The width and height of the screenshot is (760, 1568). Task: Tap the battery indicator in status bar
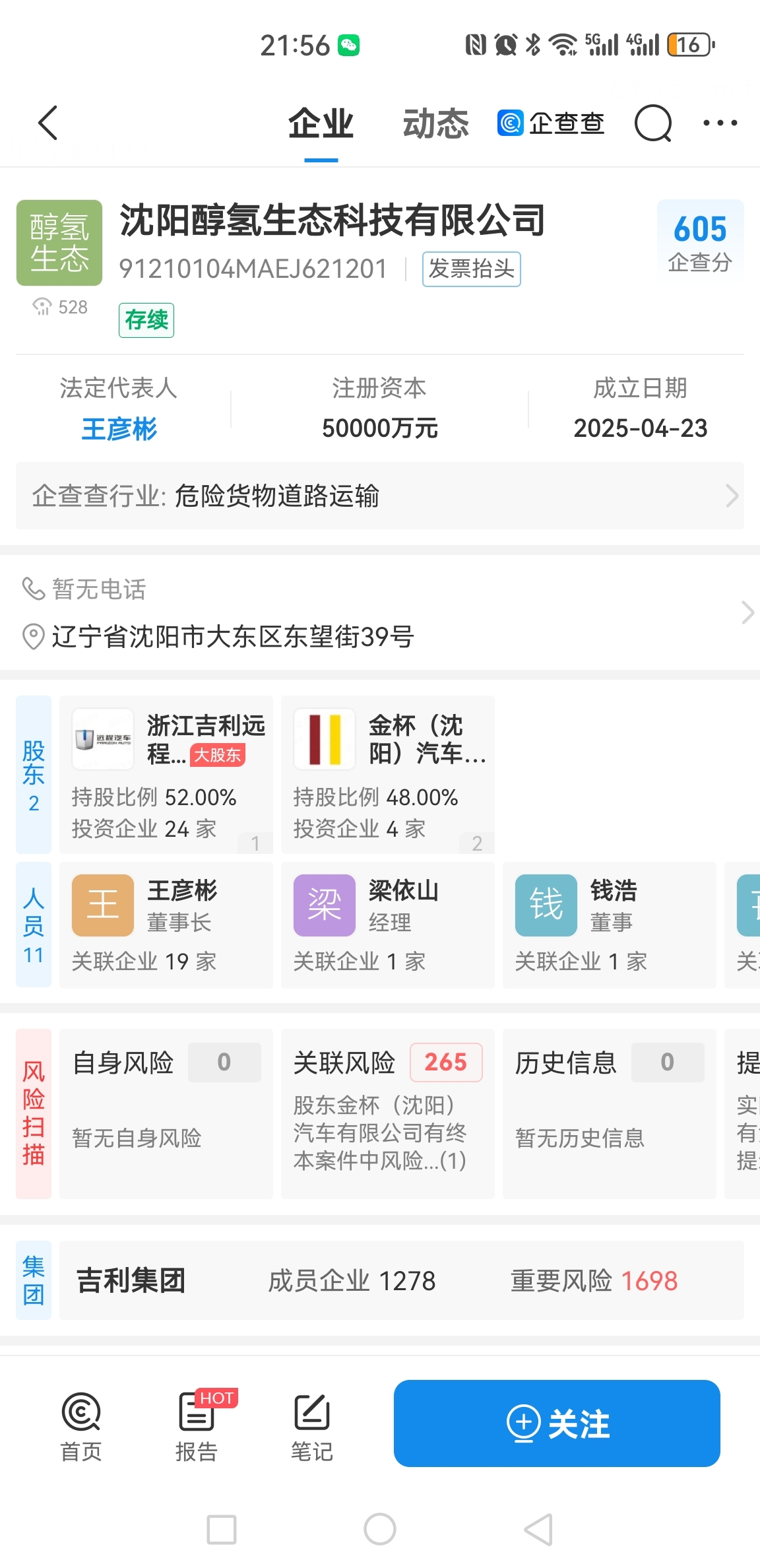tap(691, 45)
